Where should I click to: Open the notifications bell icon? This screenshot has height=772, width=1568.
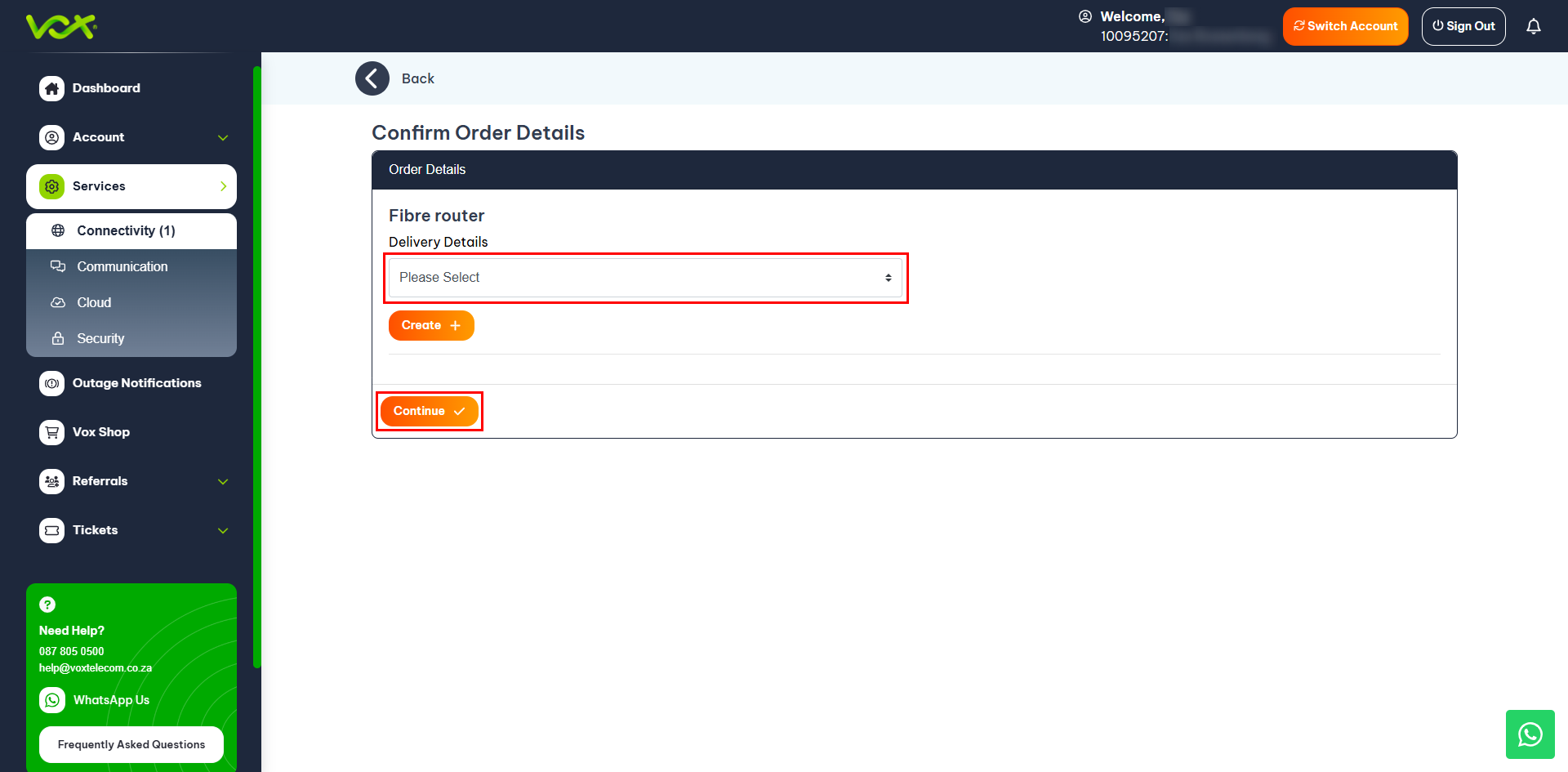(1533, 26)
